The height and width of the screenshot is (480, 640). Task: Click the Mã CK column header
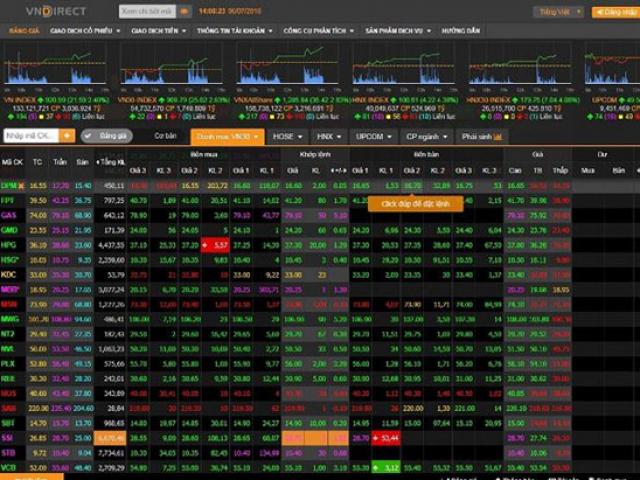tap(12, 162)
